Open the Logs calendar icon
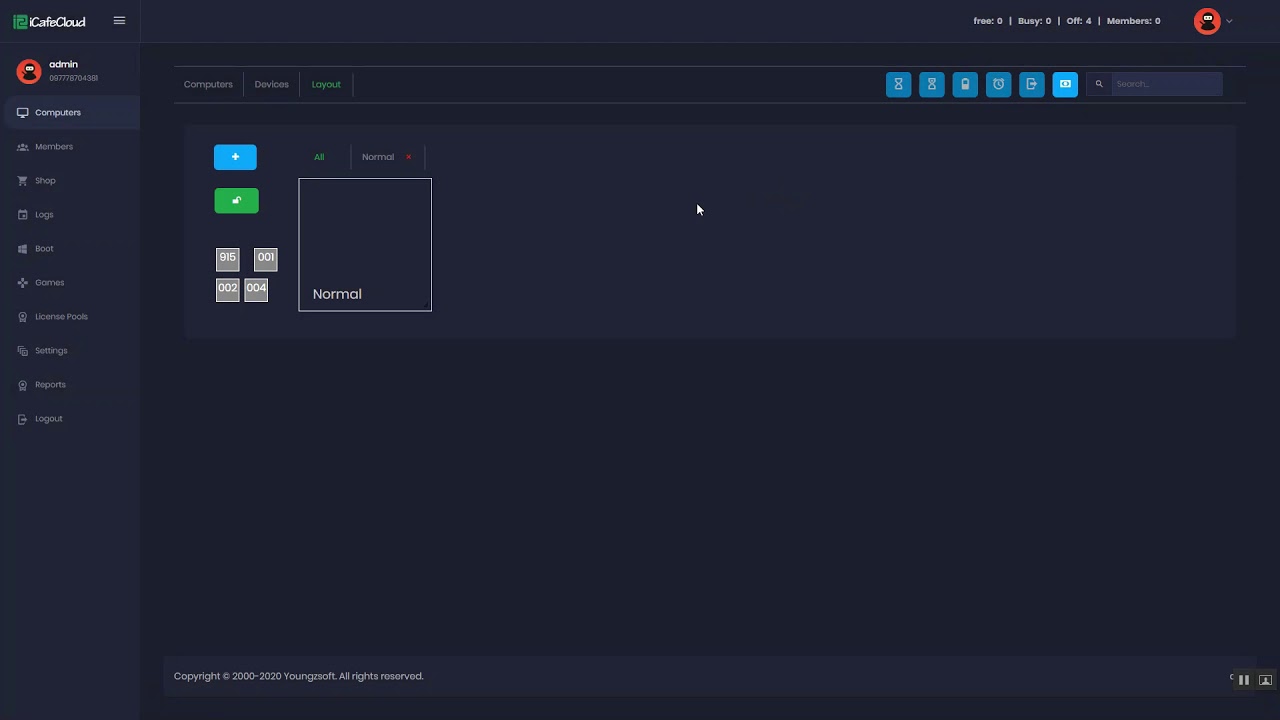This screenshot has width=1280, height=720. [x=23, y=215]
